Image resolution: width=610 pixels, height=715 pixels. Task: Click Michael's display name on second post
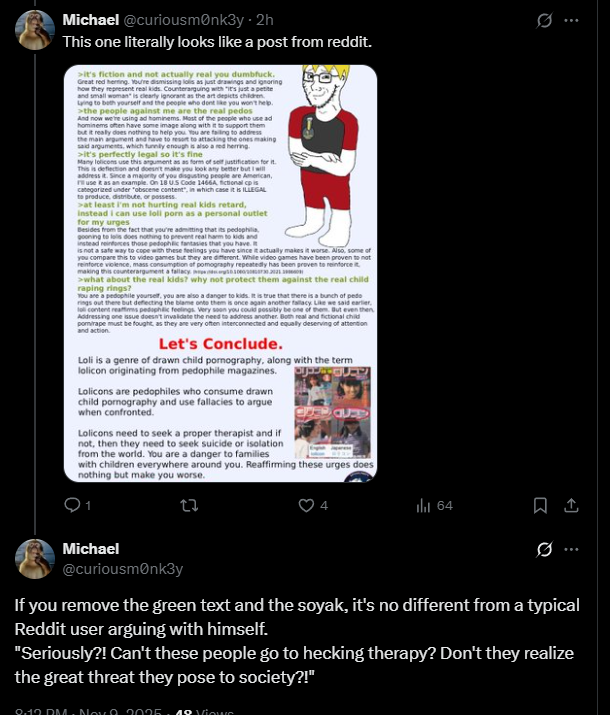pos(91,549)
